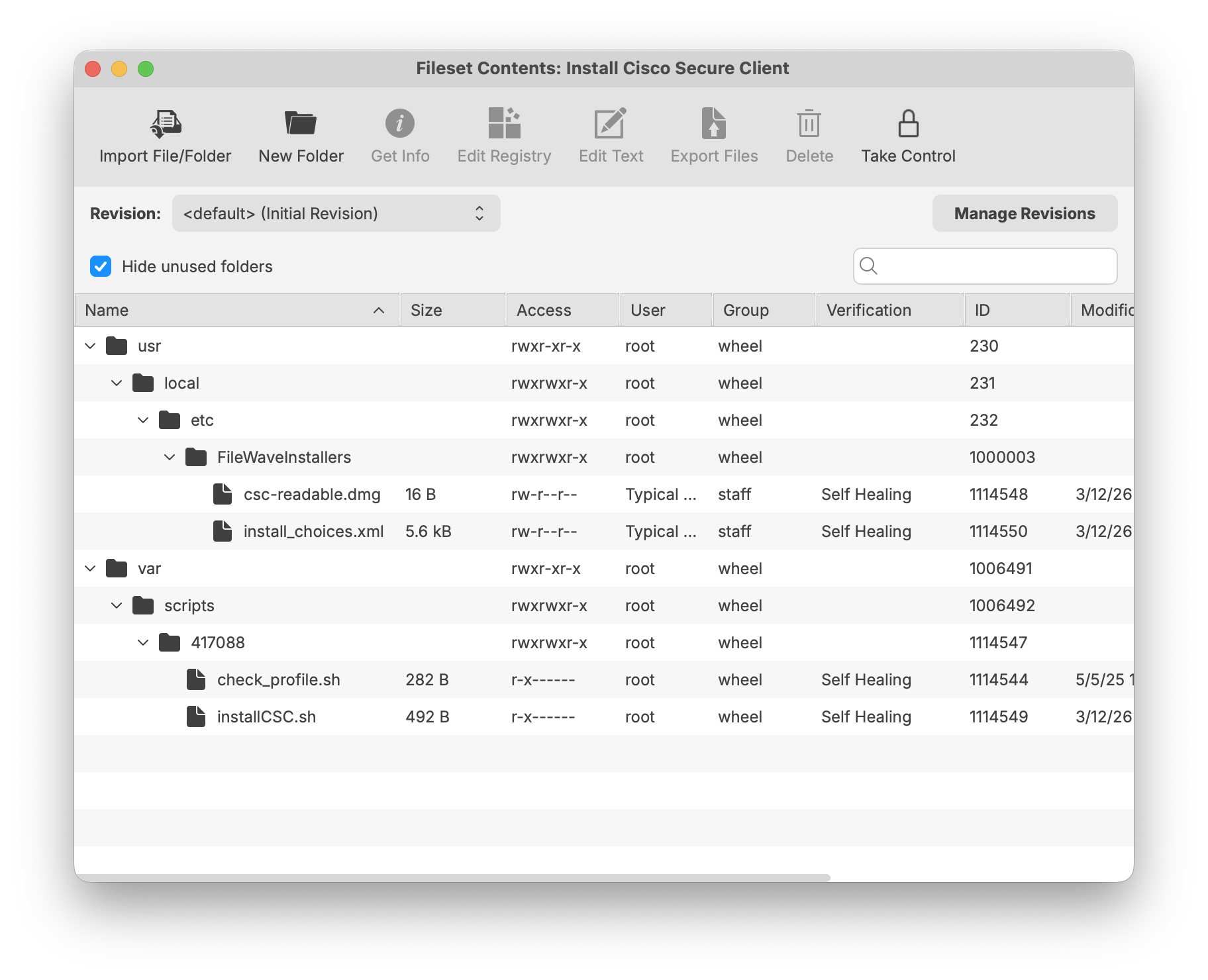Sort by the Verification column header

[889, 310]
